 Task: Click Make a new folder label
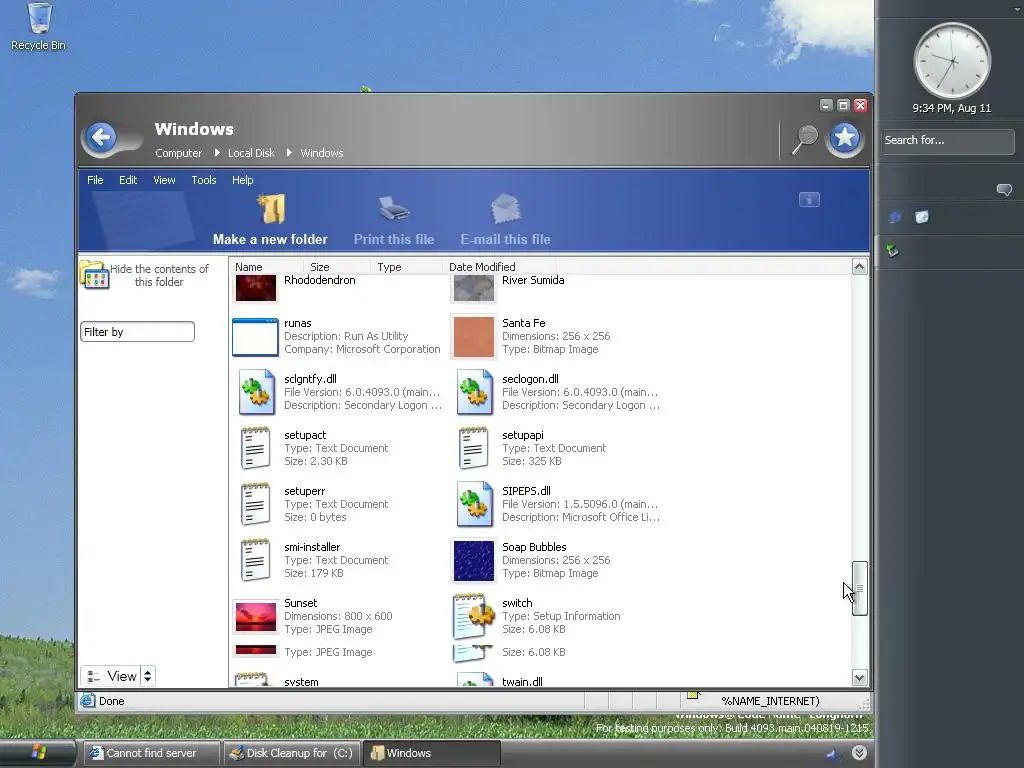[x=270, y=240]
